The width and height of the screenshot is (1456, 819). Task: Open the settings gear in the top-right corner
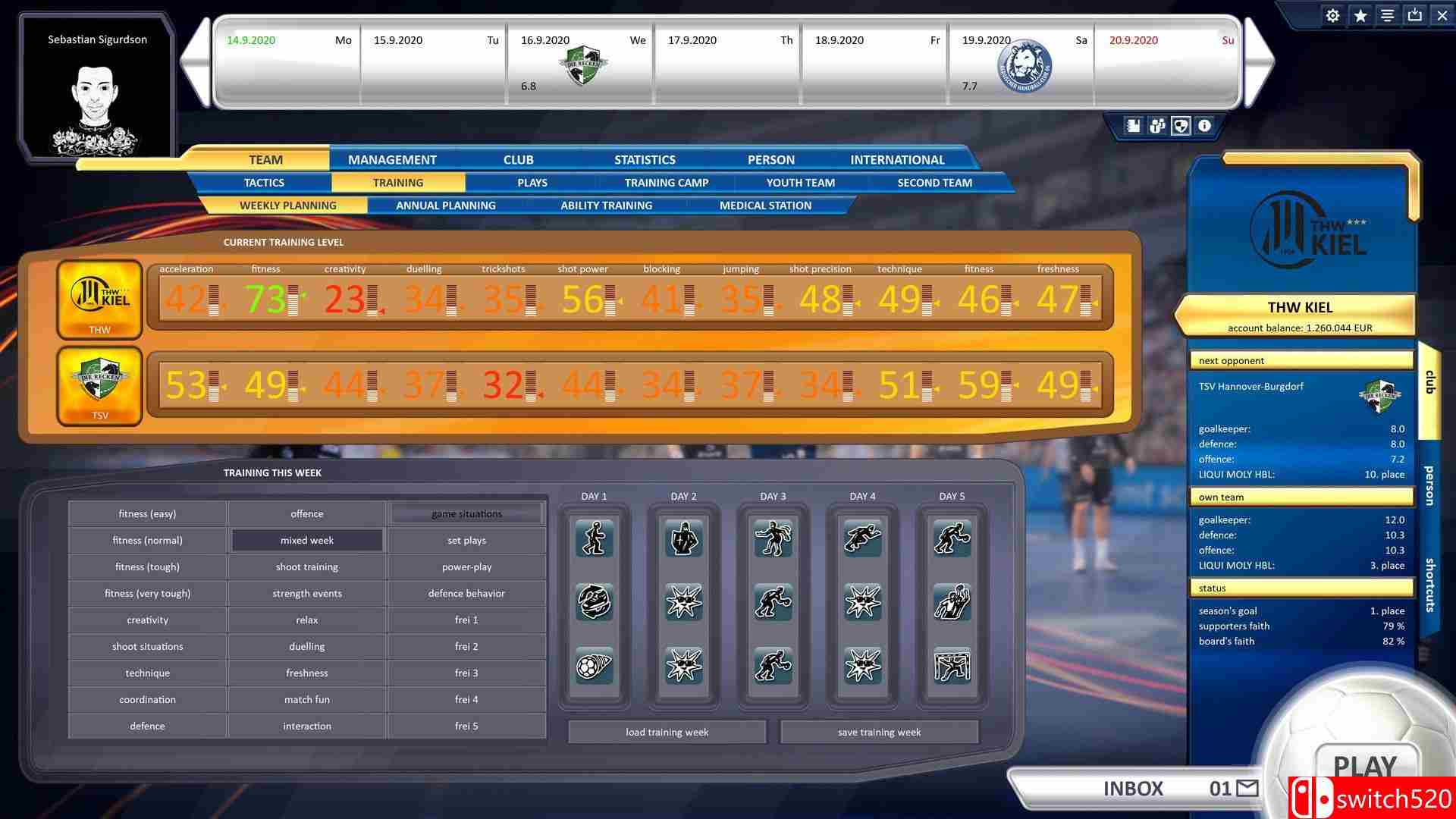pyautogui.click(x=1332, y=15)
